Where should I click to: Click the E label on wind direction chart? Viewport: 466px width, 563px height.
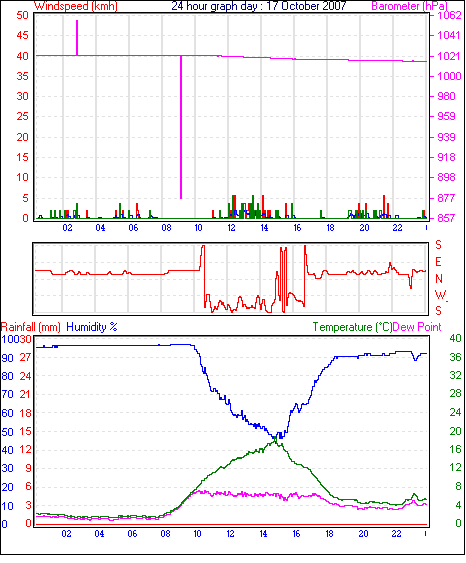point(438,262)
